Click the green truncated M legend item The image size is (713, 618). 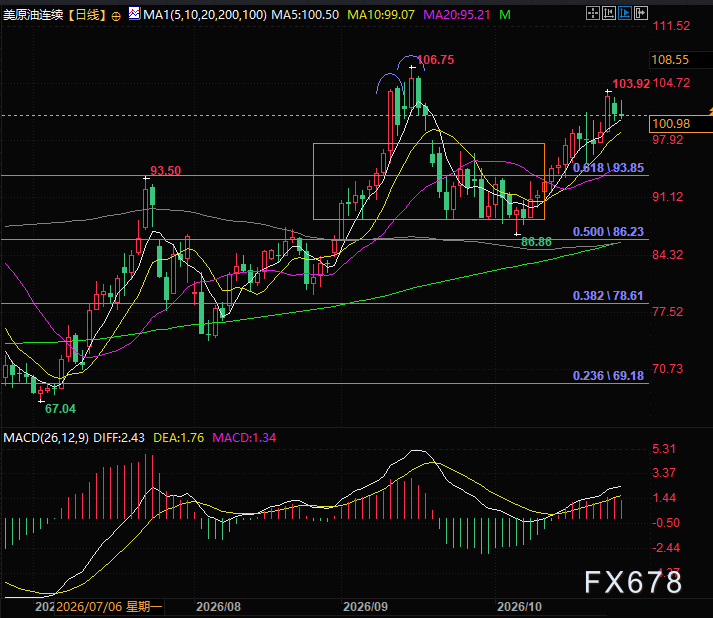point(505,15)
